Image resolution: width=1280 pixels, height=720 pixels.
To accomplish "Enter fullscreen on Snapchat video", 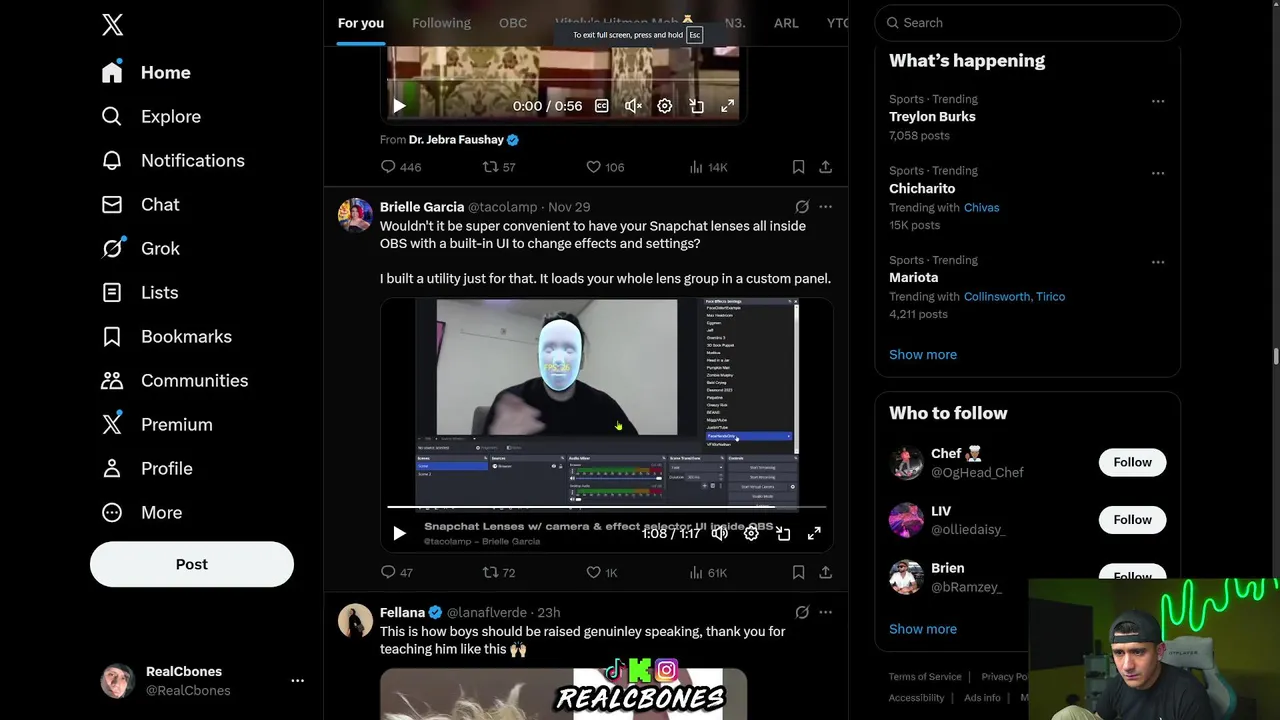I will pyautogui.click(x=814, y=534).
